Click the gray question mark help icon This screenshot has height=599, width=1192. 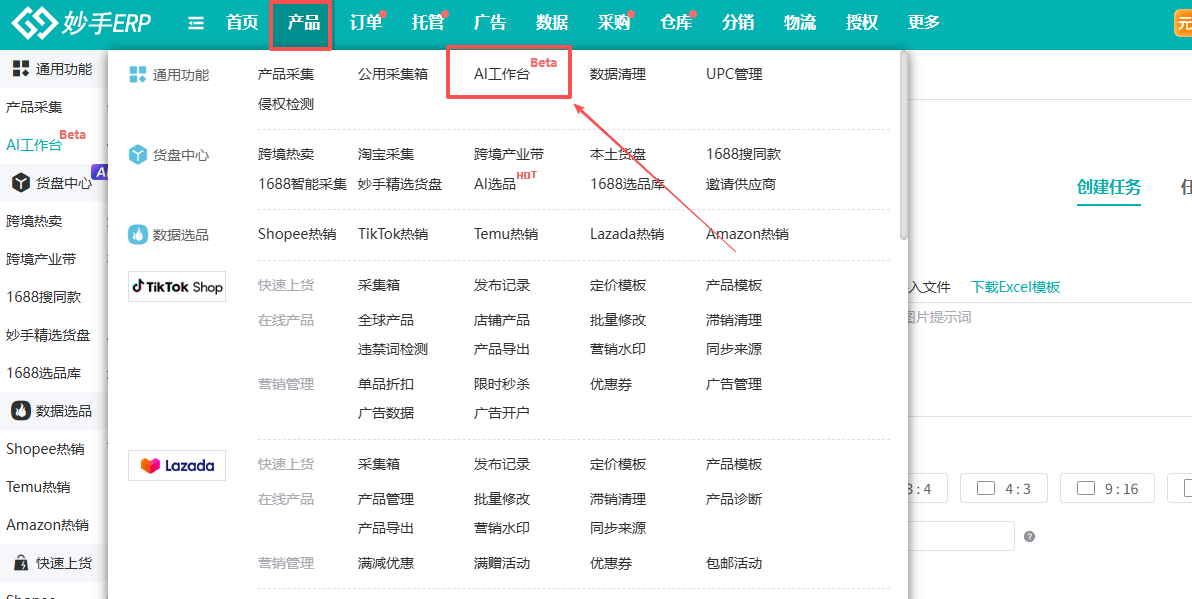click(x=1029, y=537)
